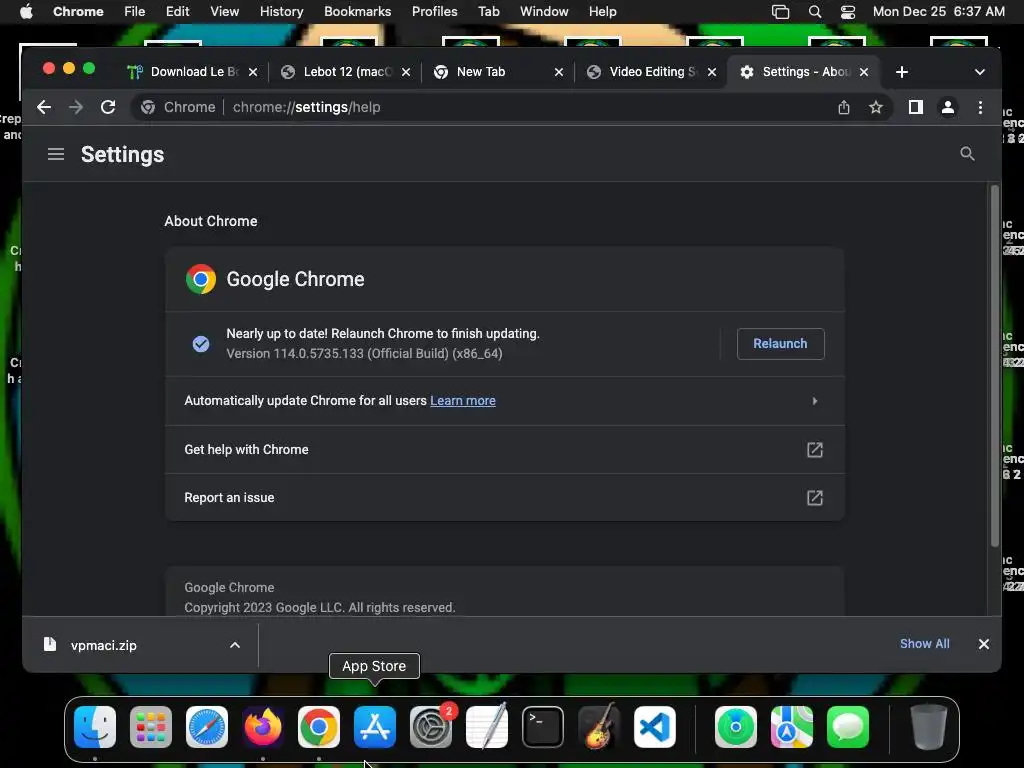This screenshot has height=768, width=1024.
Task: Launch GarageBand from the Dock
Action: pos(599,727)
